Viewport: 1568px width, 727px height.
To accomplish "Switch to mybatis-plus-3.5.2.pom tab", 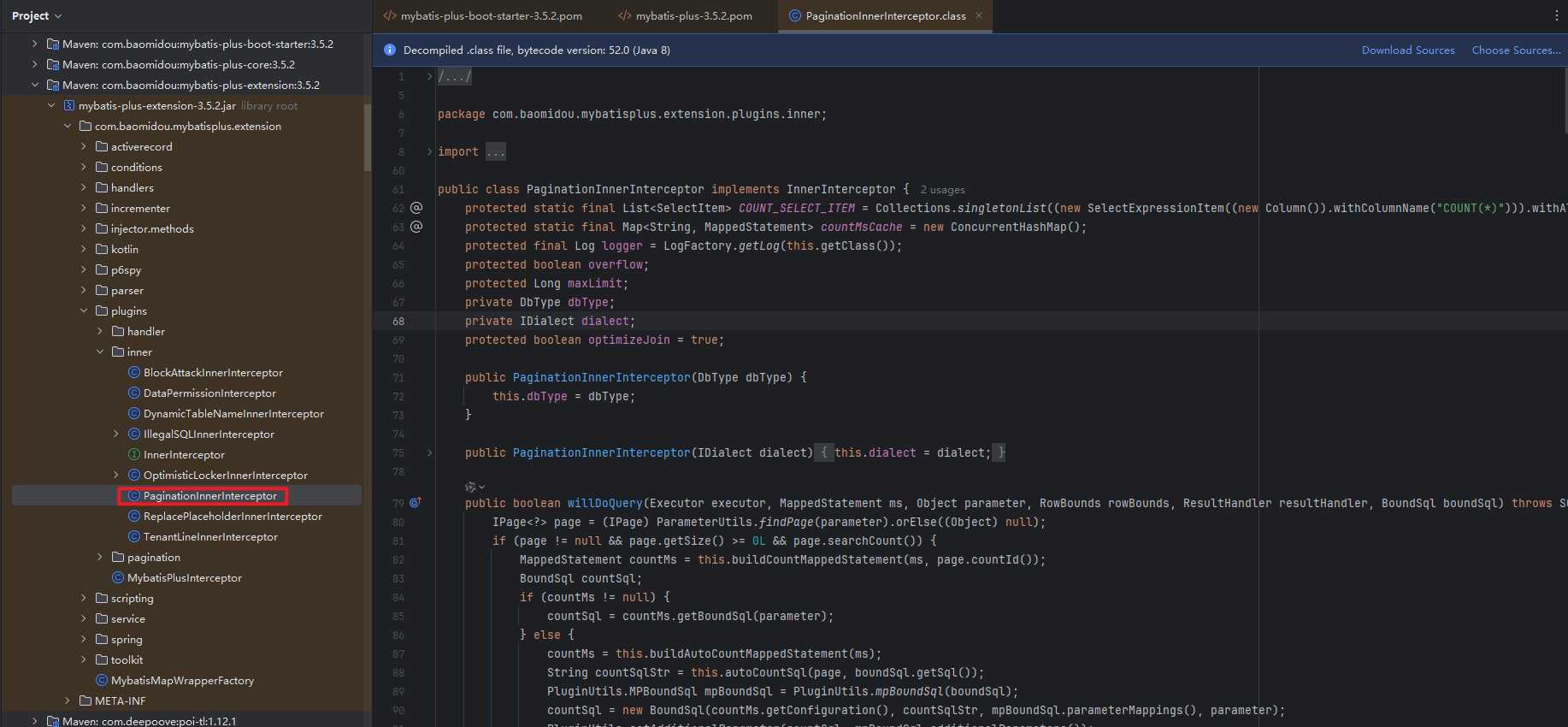I will tap(693, 15).
